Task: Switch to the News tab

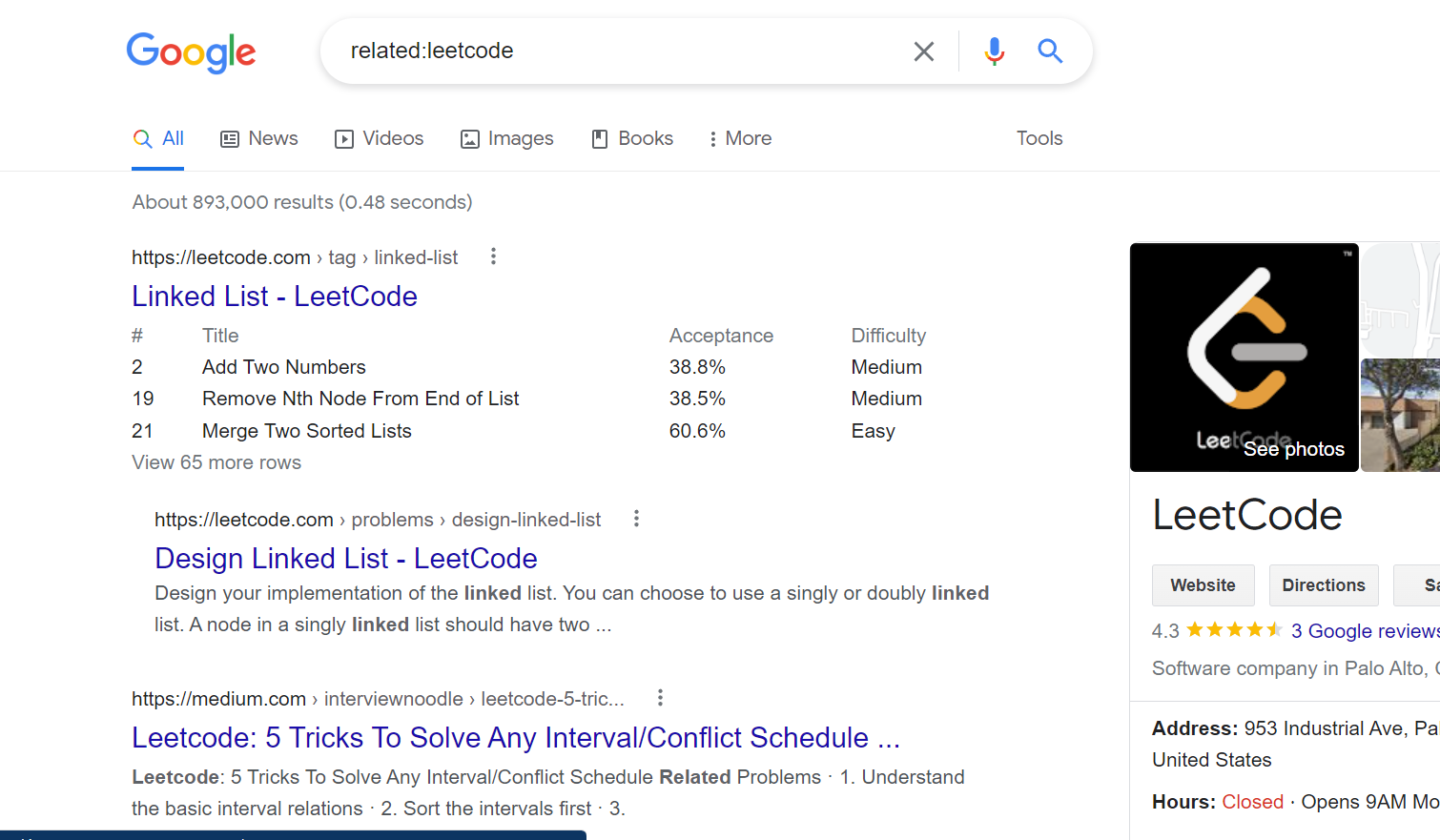Action: pyautogui.click(x=259, y=138)
